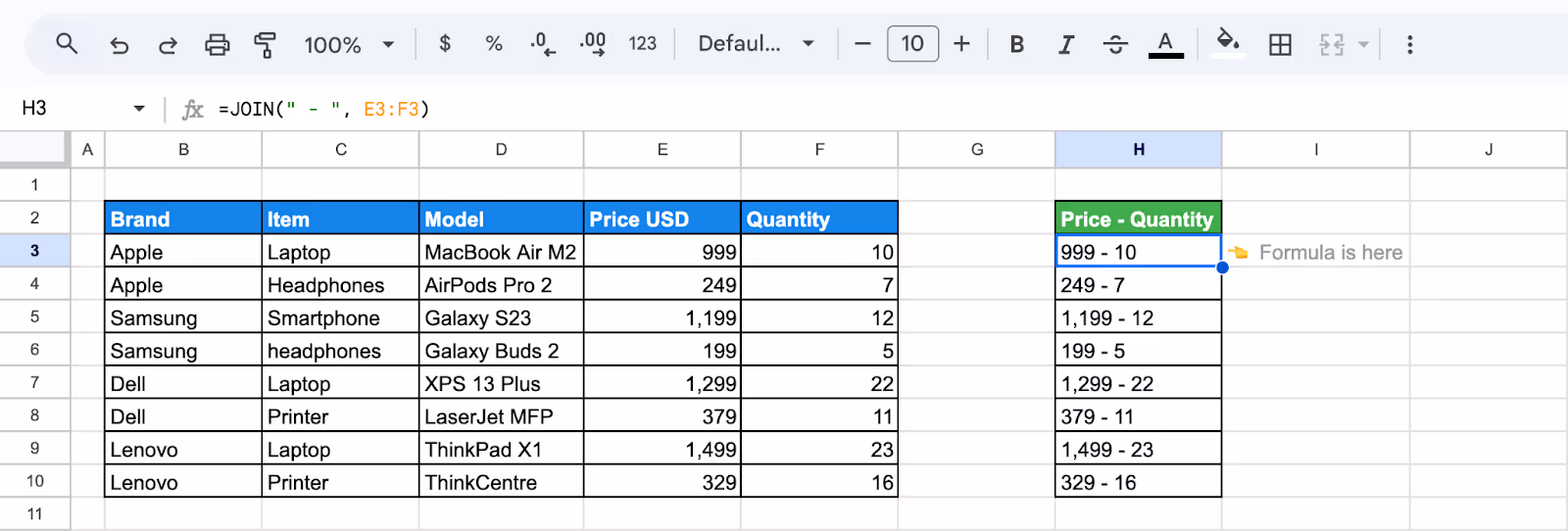Click the search menus magnifier icon

pyautogui.click(x=67, y=44)
